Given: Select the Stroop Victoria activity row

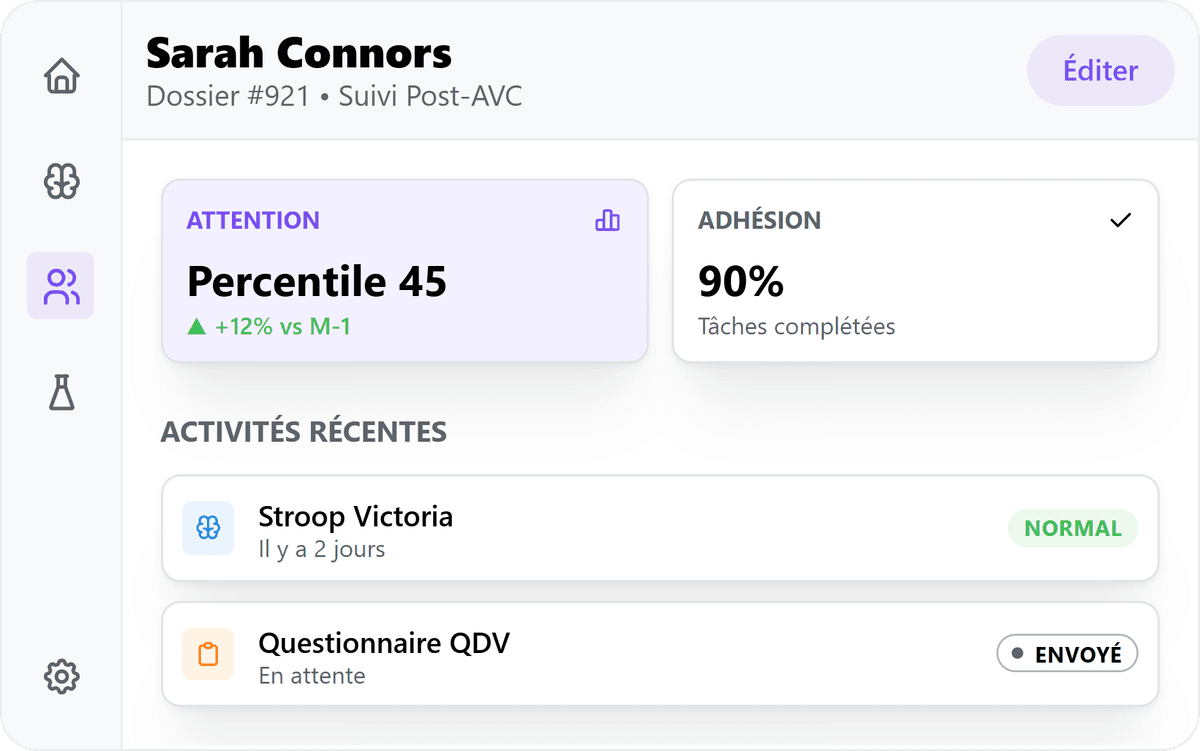Looking at the screenshot, I should 660,528.
